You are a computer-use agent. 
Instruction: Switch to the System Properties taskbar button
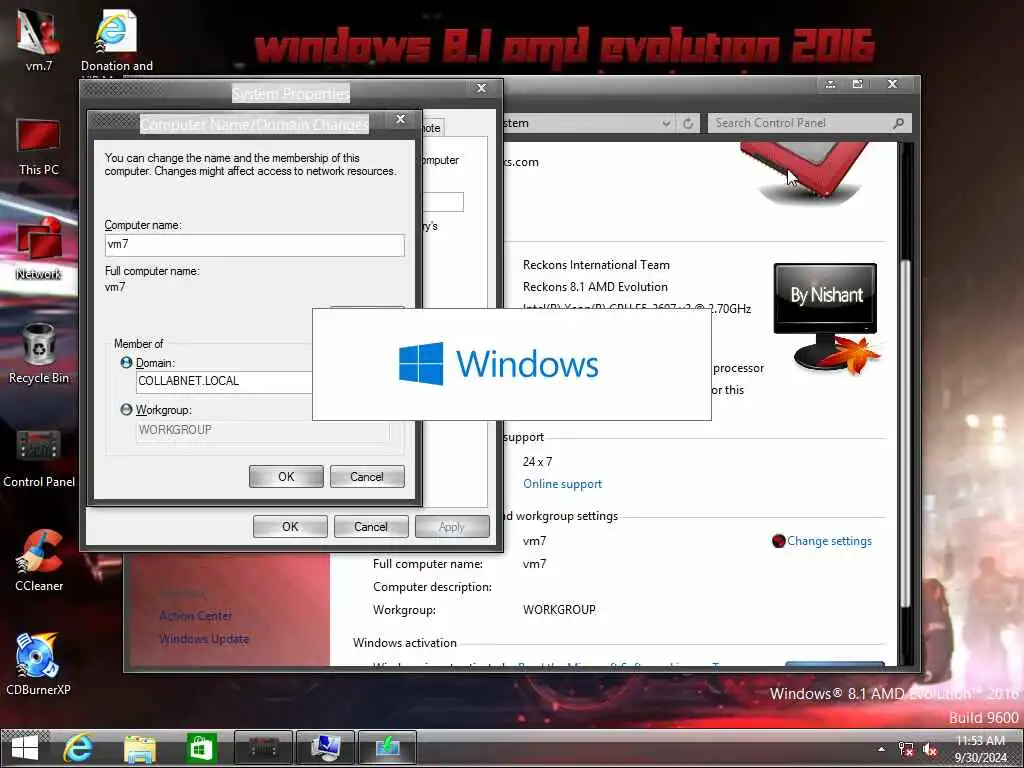[325, 747]
